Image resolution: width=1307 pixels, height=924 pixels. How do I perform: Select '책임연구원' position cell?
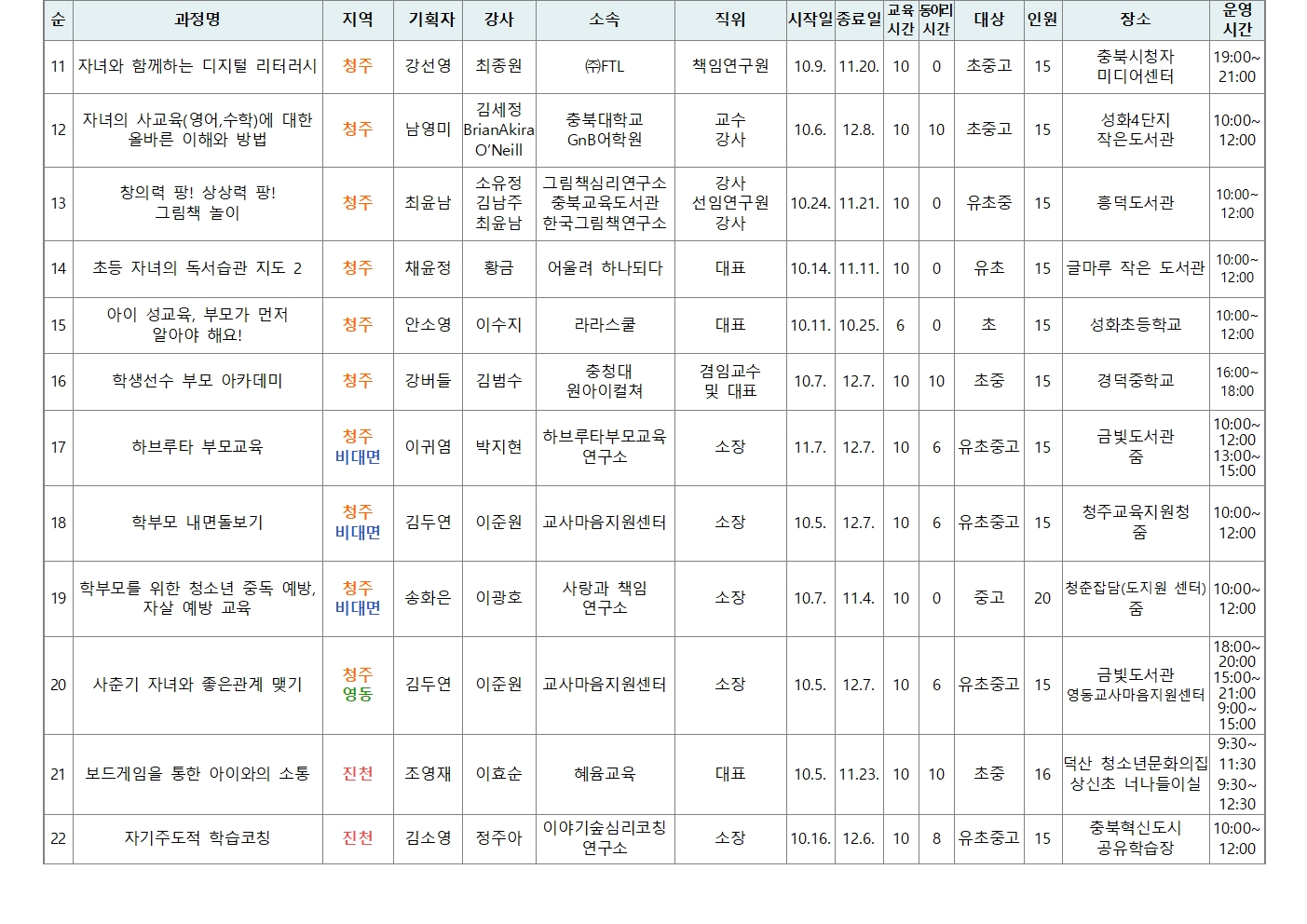(730, 66)
